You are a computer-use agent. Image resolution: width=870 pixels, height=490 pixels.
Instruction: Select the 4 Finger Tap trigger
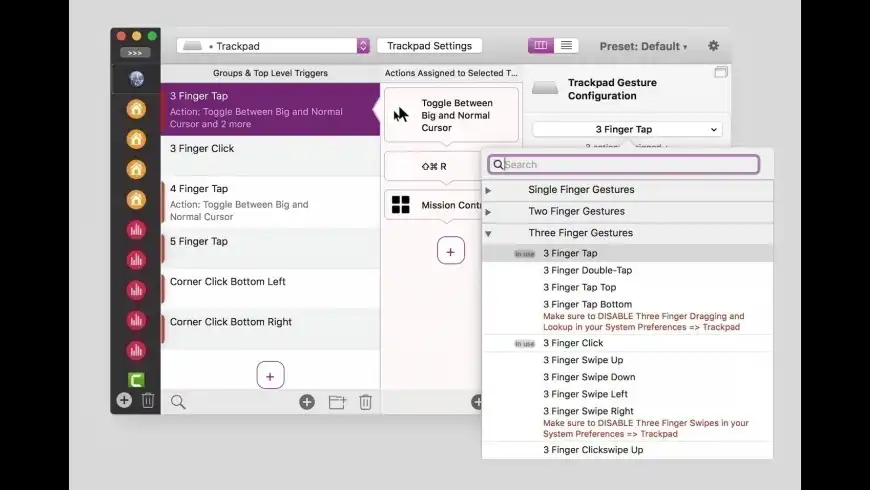[x=270, y=202]
